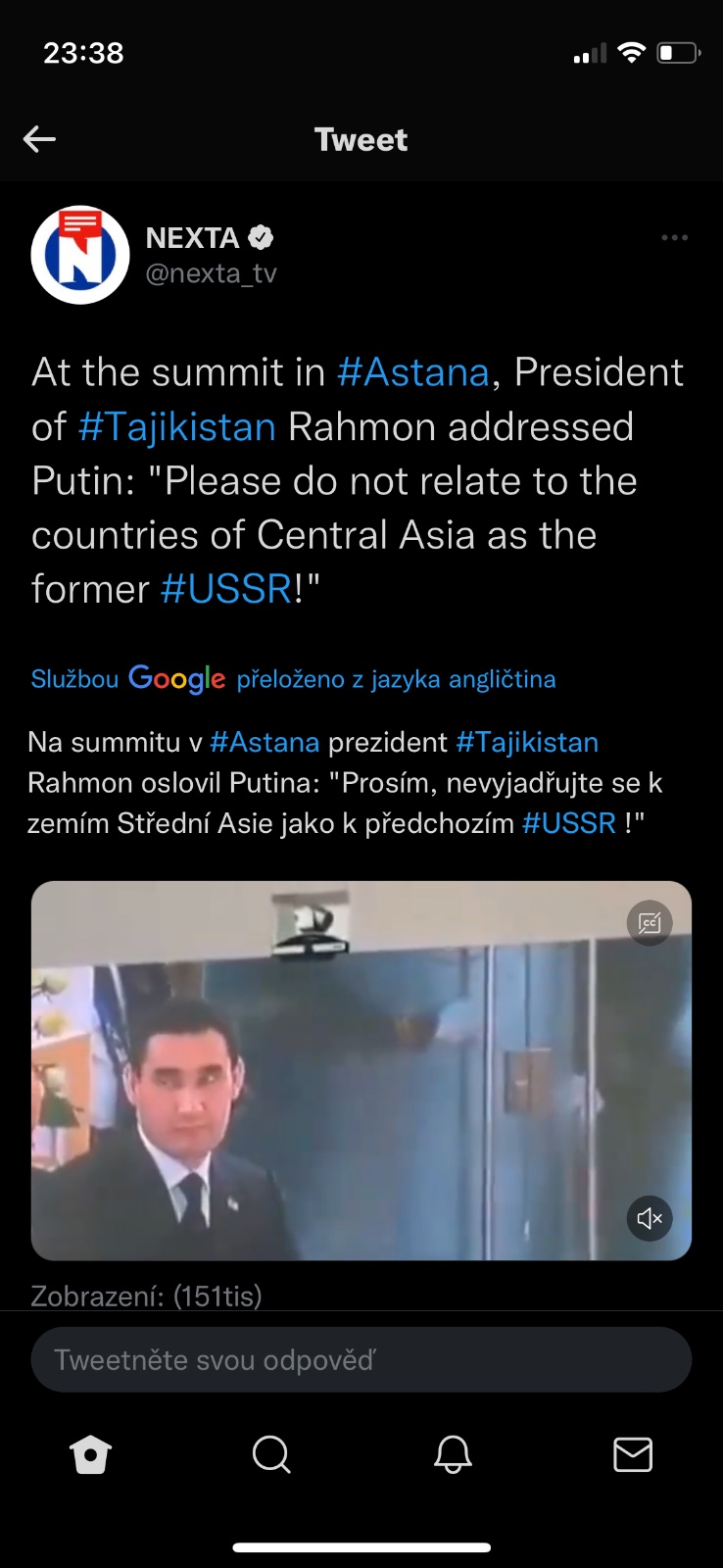Switch to the Search tab
This screenshot has width=723, height=1568.
[271, 1454]
